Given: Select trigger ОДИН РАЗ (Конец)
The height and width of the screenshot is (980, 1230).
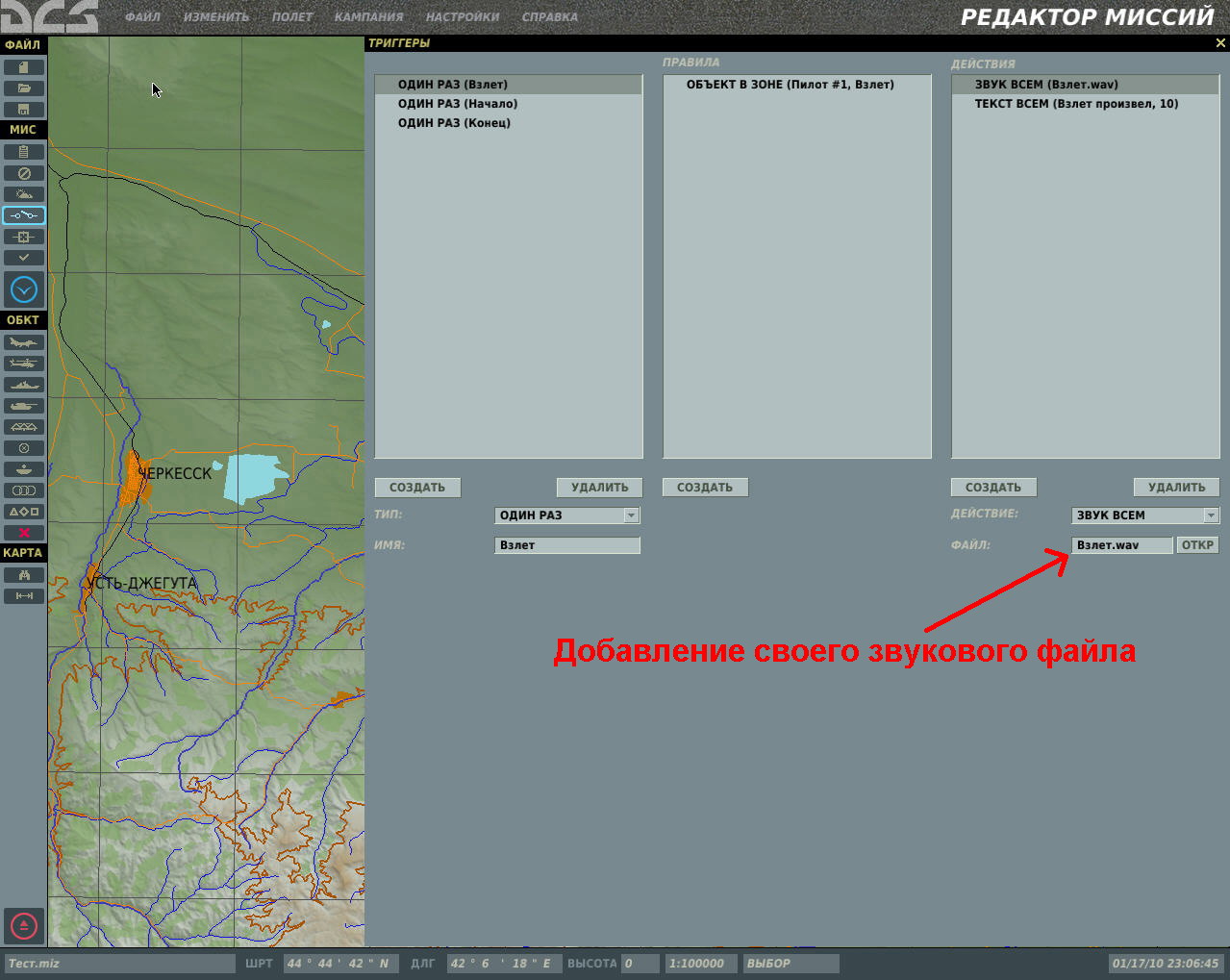Looking at the screenshot, I should coord(509,123).
